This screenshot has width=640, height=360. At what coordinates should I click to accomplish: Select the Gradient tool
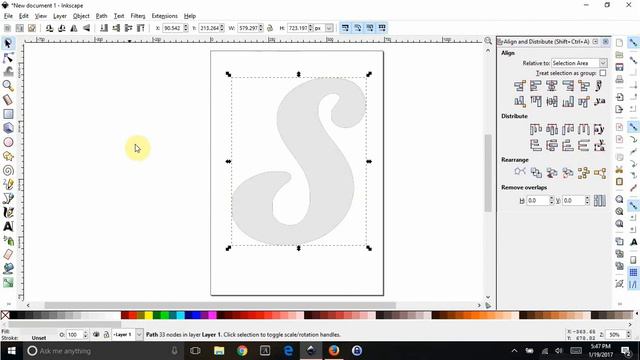(x=8, y=282)
